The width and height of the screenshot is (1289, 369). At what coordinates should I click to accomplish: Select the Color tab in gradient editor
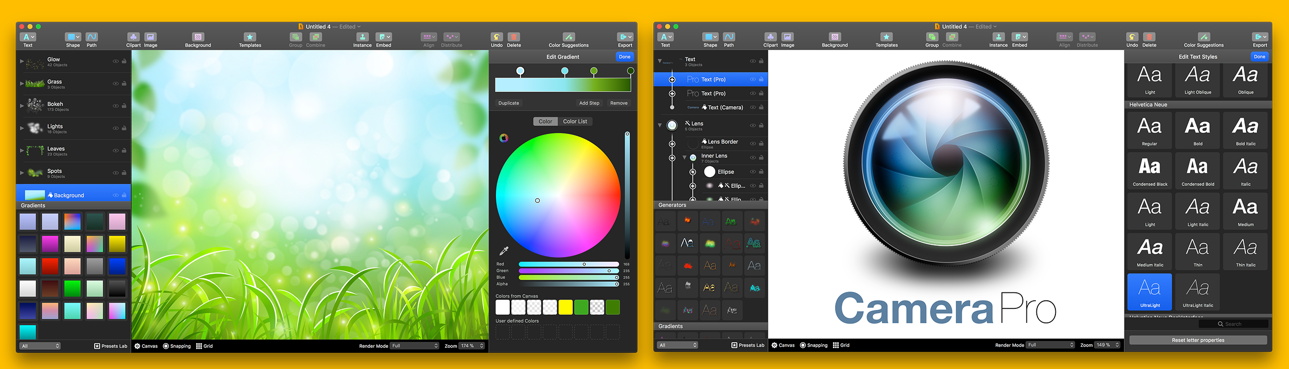[545, 121]
